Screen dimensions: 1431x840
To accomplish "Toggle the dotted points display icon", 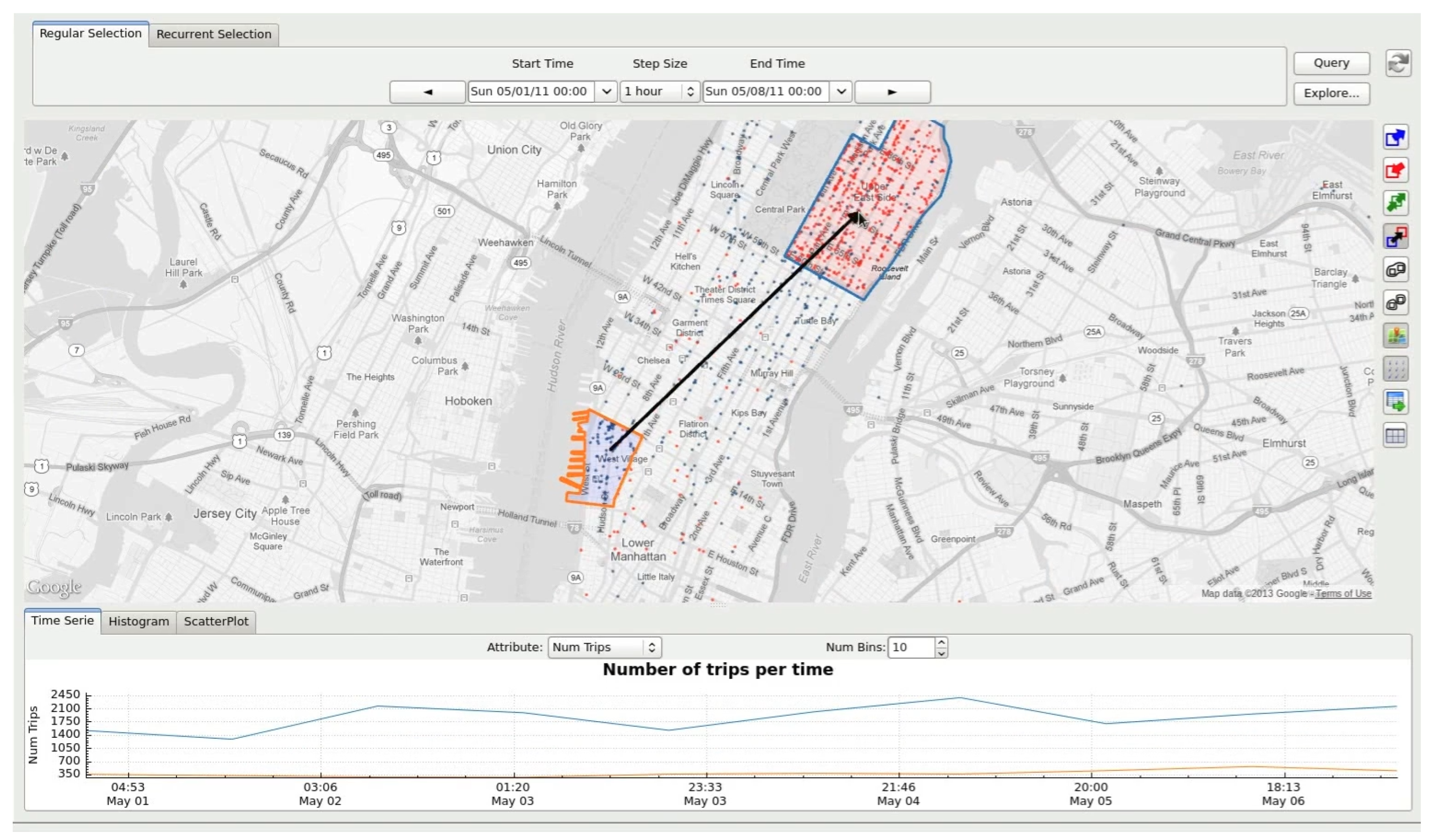I will (x=1395, y=369).
